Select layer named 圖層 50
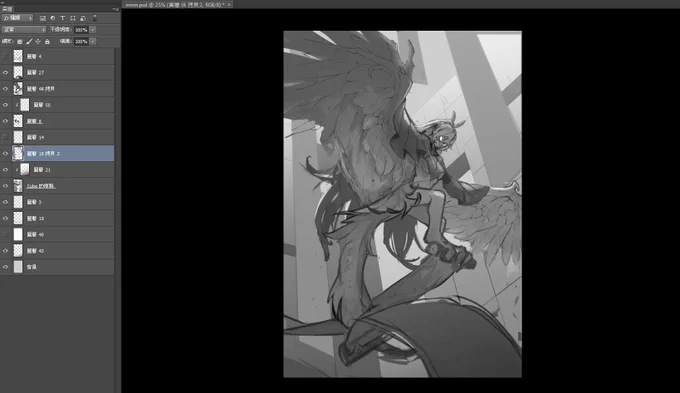Image resolution: width=680 pixels, height=393 pixels. (42, 105)
